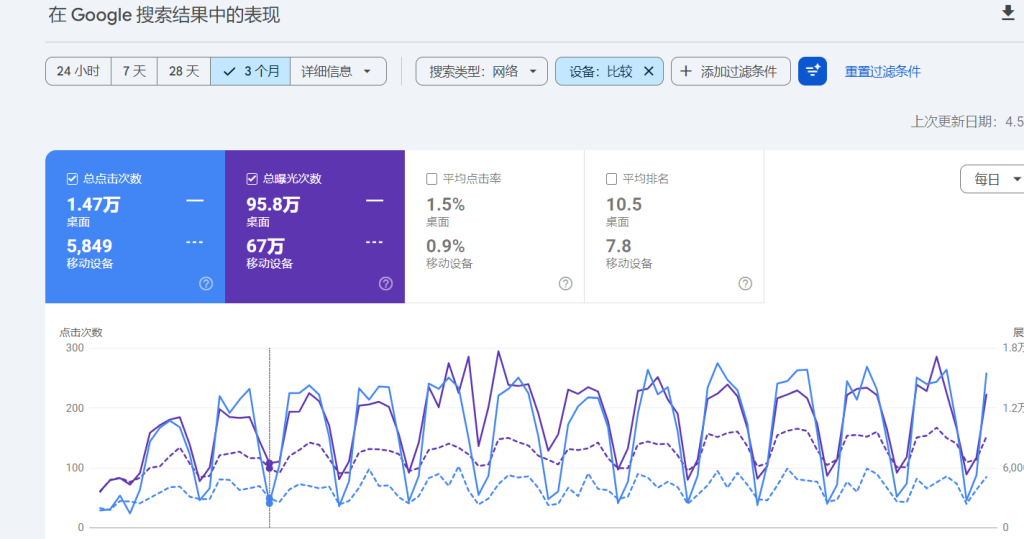Open the 搜索类型: 网络 dropdown
Viewport: 1024px width, 539px height.
(x=482, y=71)
